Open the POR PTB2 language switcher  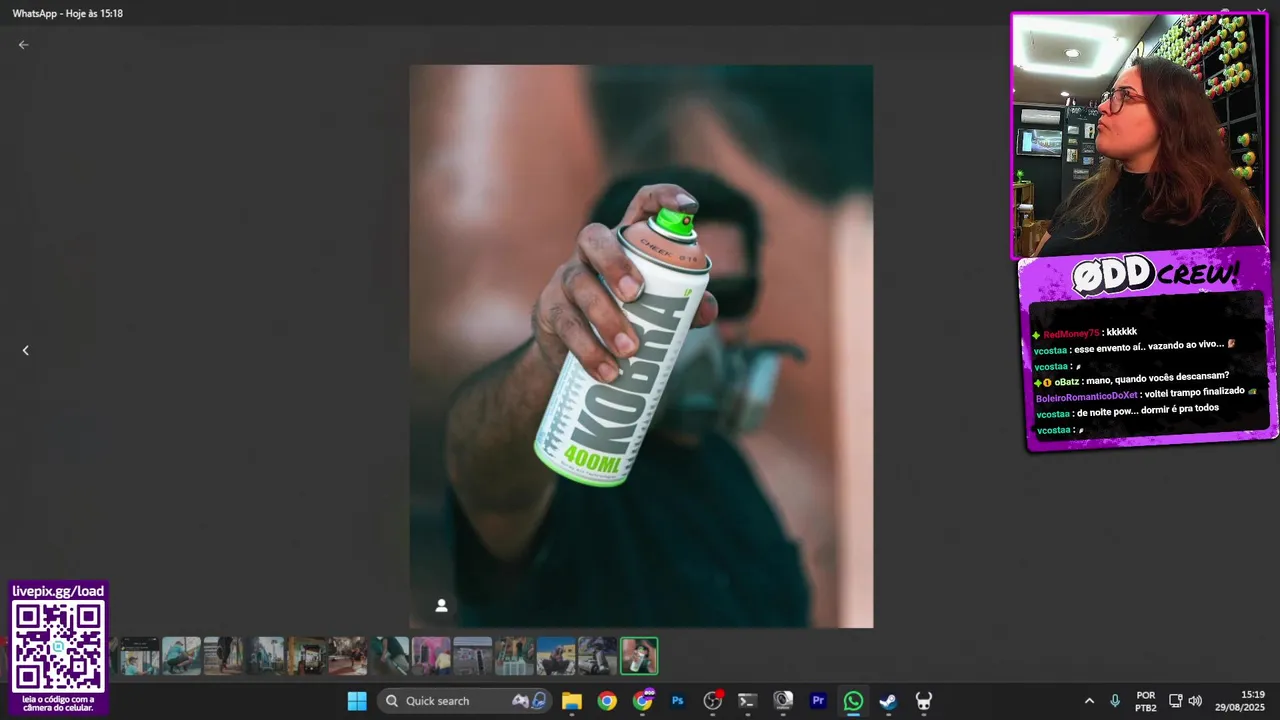[1146, 701]
